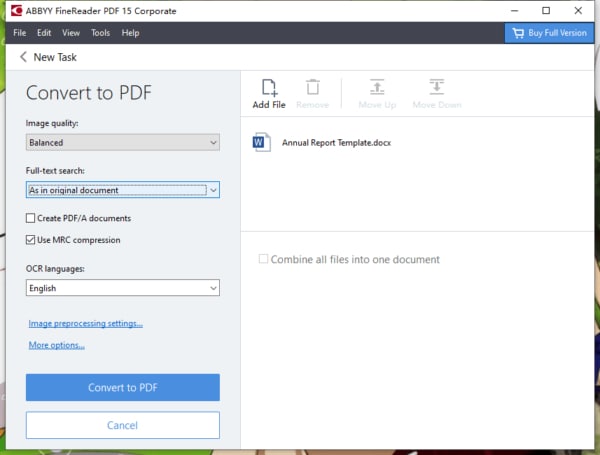Open the More options link
Viewport: 600px width, 455px height.
[x=57, y=345]
